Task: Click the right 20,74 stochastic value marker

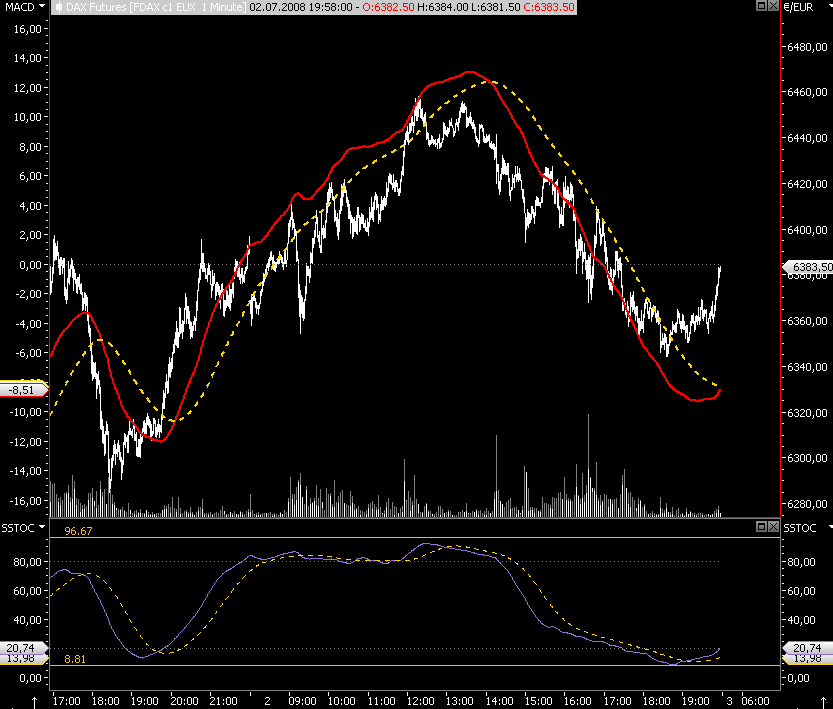Action: pyautogui.click(x=807, y=647)
